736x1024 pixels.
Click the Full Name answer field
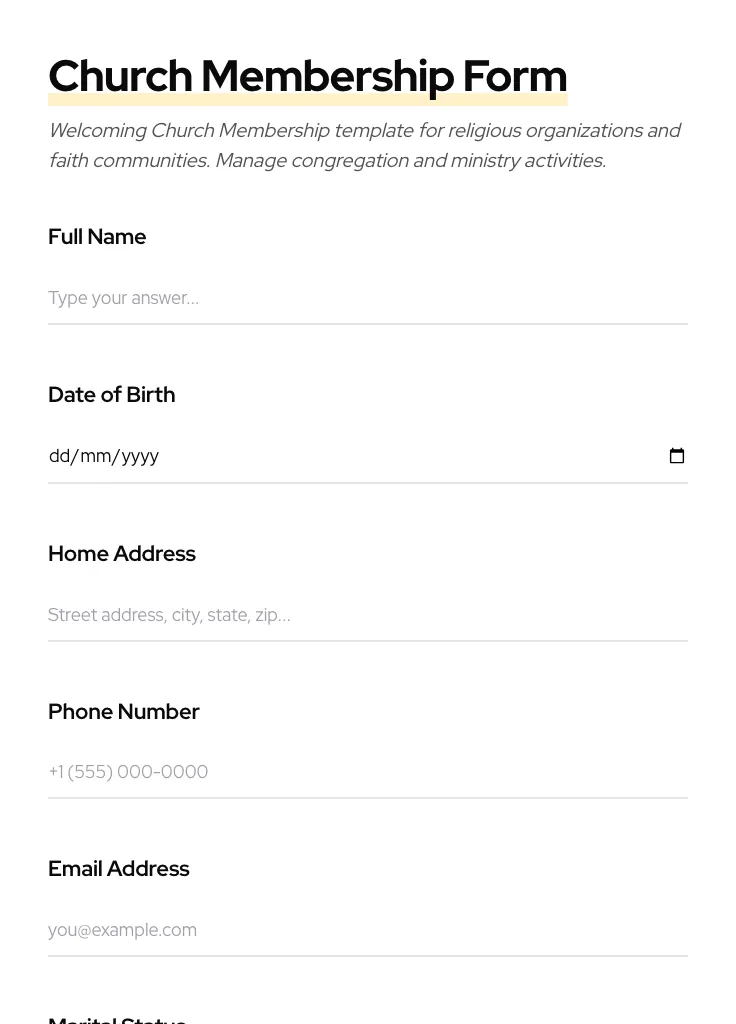click(367, 298)
